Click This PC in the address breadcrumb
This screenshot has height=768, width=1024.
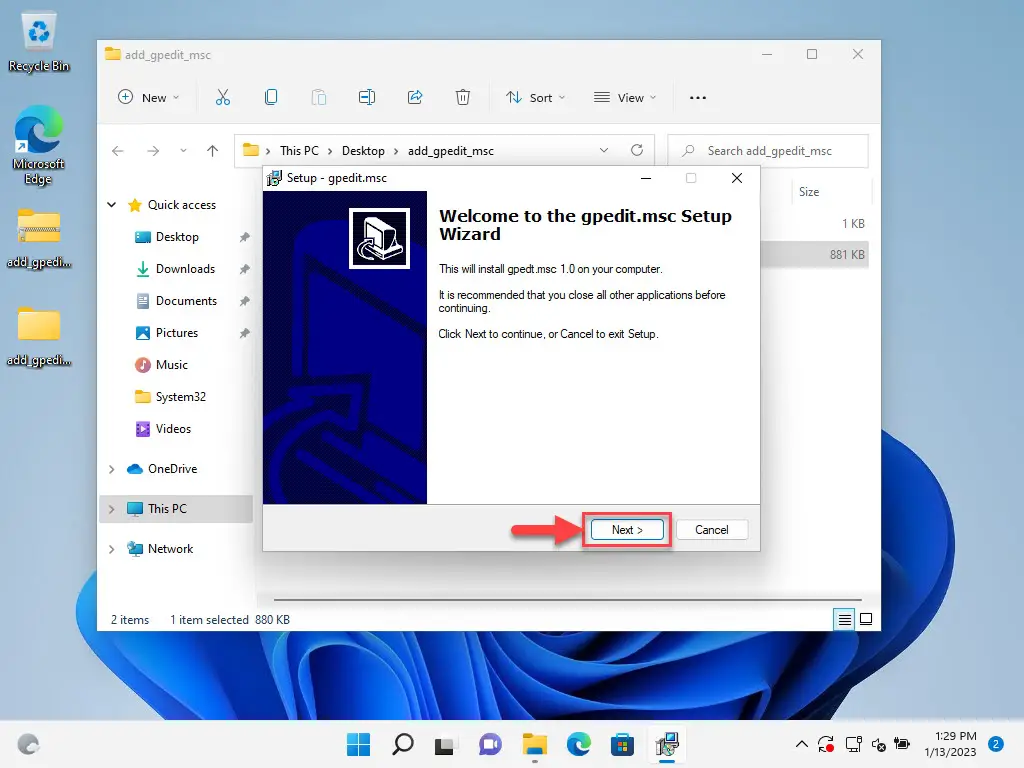tap(299, 151)
